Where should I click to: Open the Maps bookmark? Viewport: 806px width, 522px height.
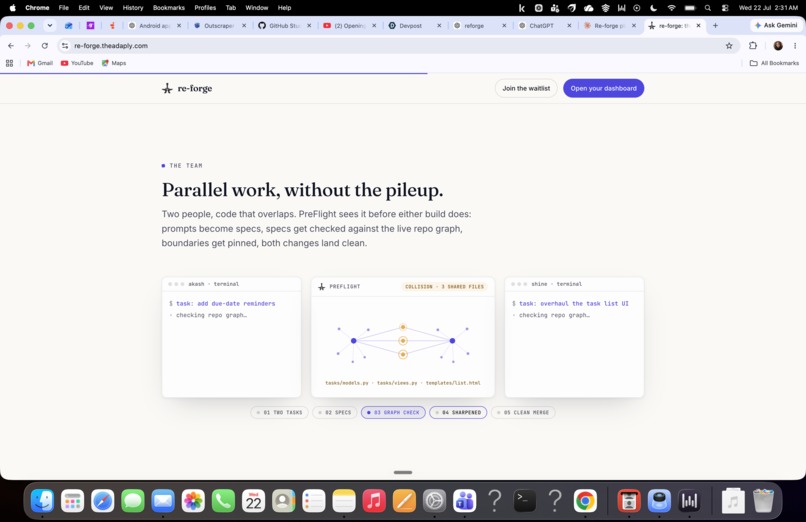[114, 63]
